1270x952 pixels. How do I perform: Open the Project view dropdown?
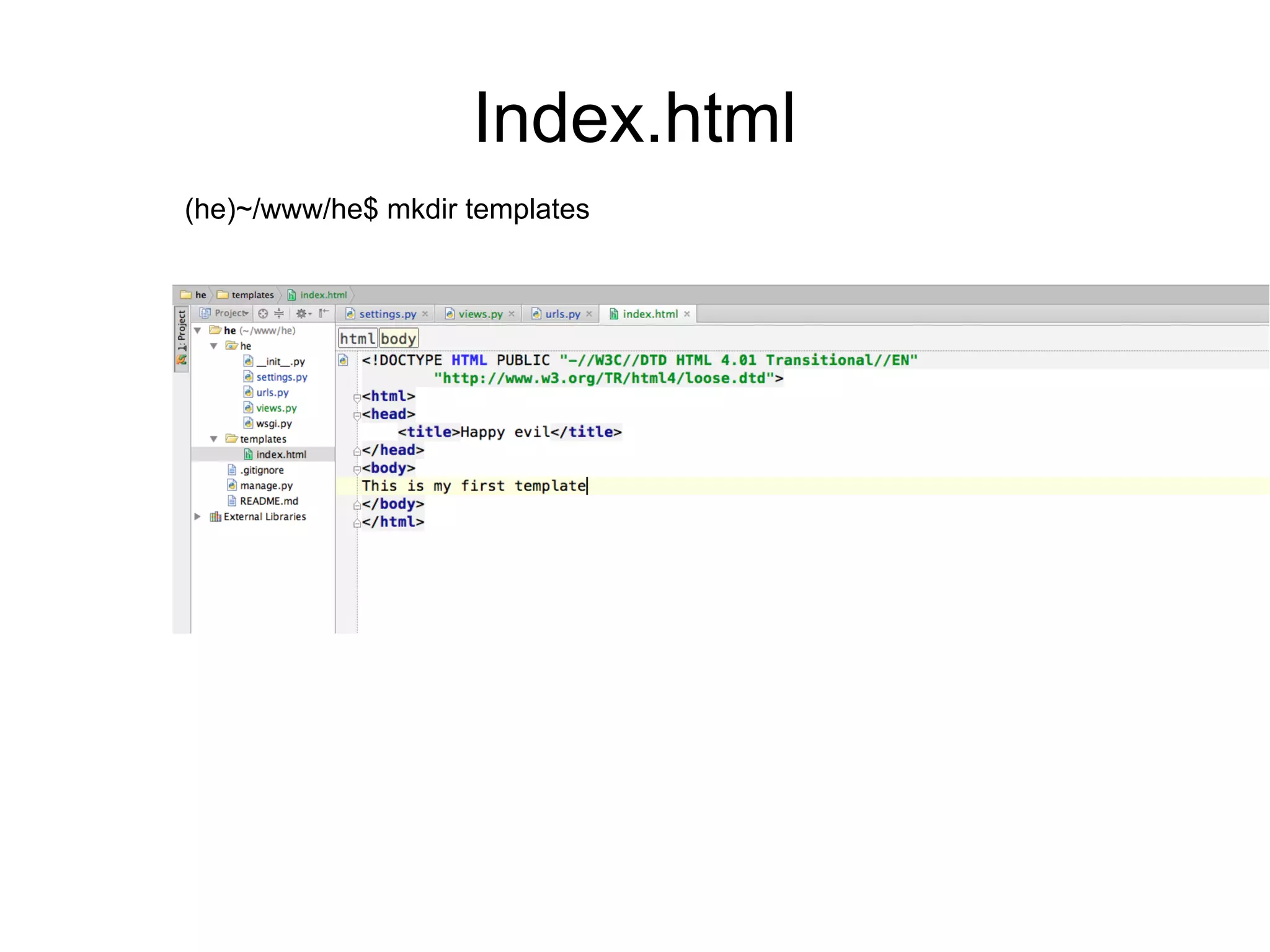(224, 313)
